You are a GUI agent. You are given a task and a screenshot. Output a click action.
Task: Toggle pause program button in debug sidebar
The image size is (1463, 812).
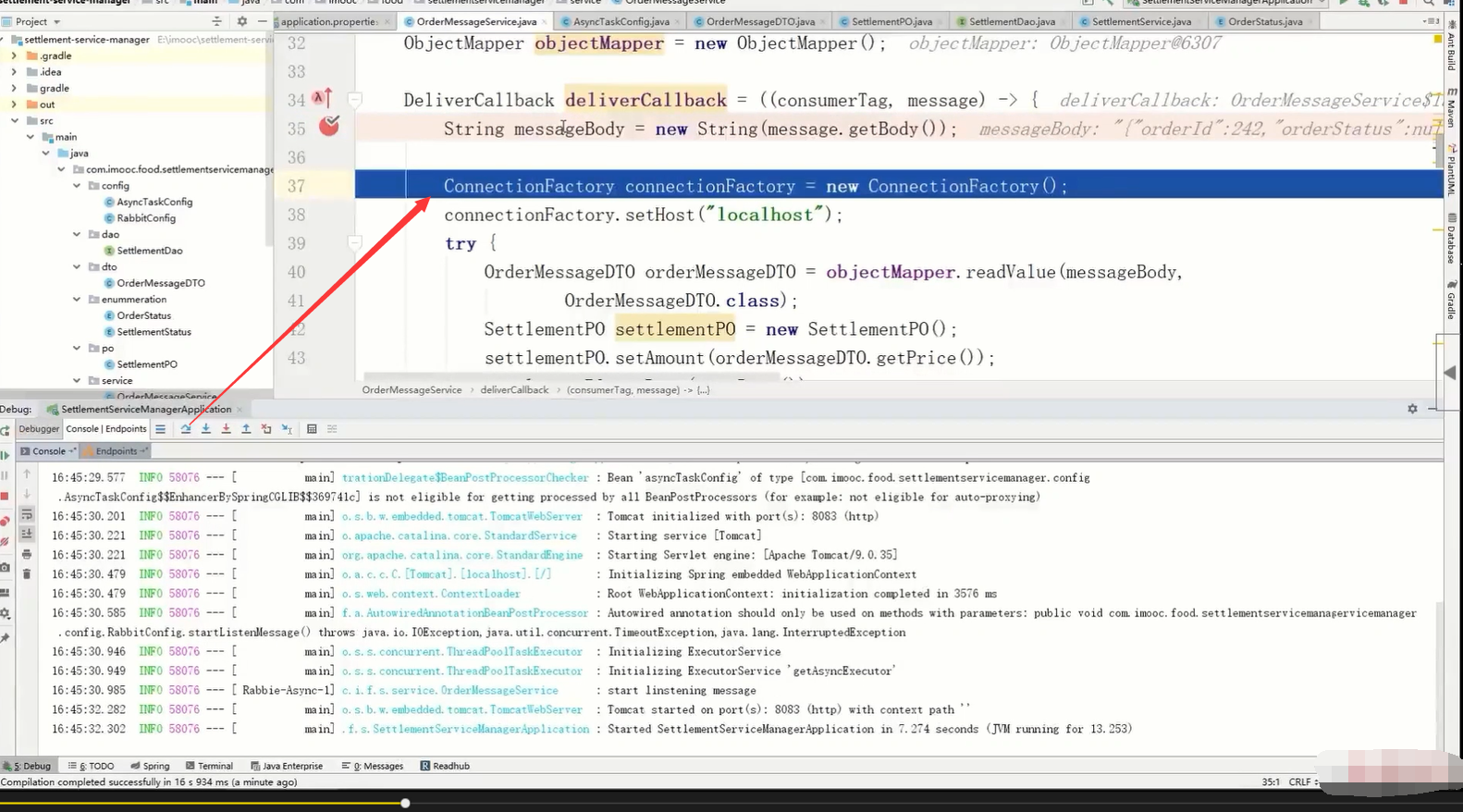[x=5, y=475]
